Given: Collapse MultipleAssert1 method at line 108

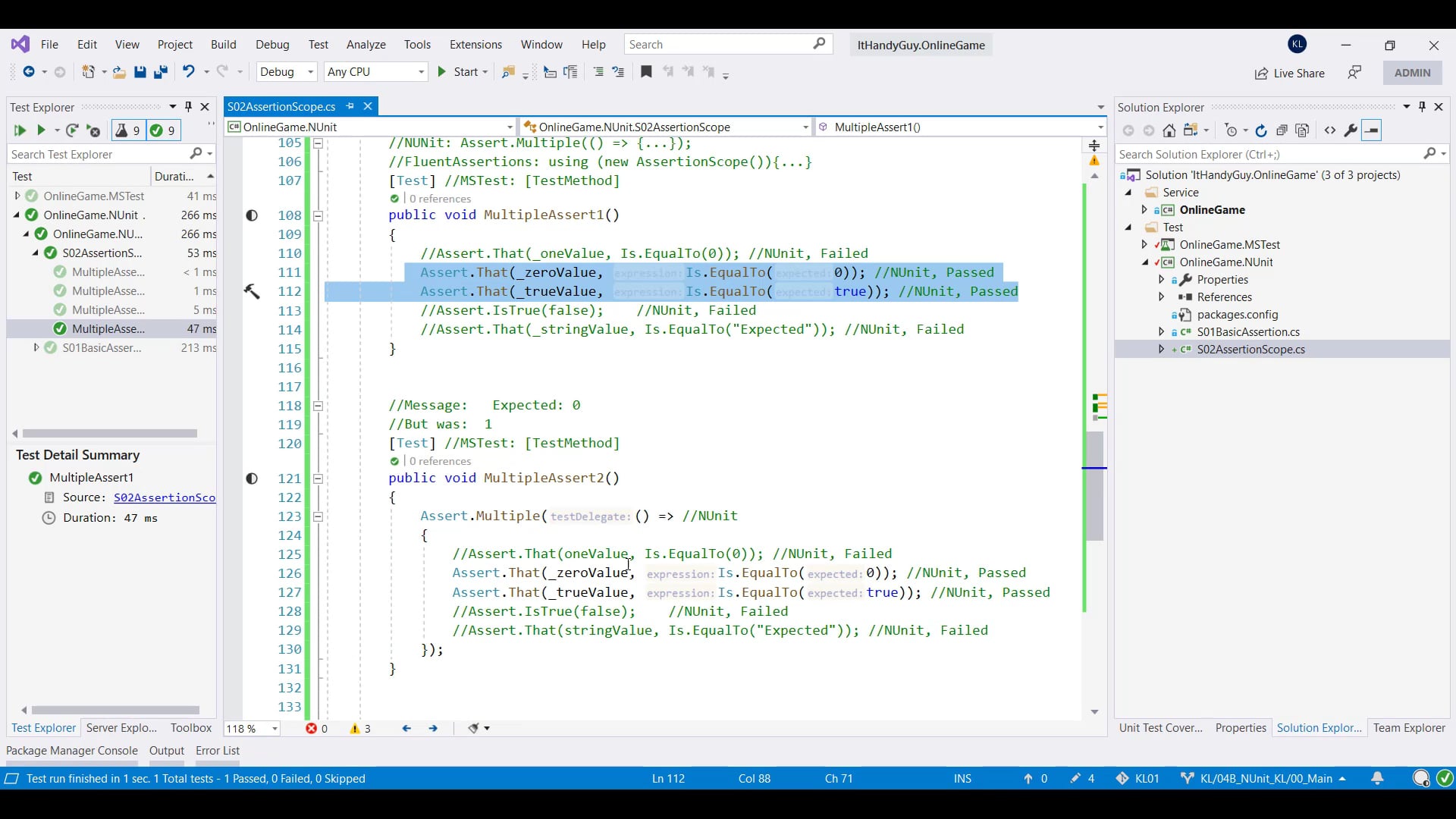Looking at the screenshot, I should (x=318, y=215).
